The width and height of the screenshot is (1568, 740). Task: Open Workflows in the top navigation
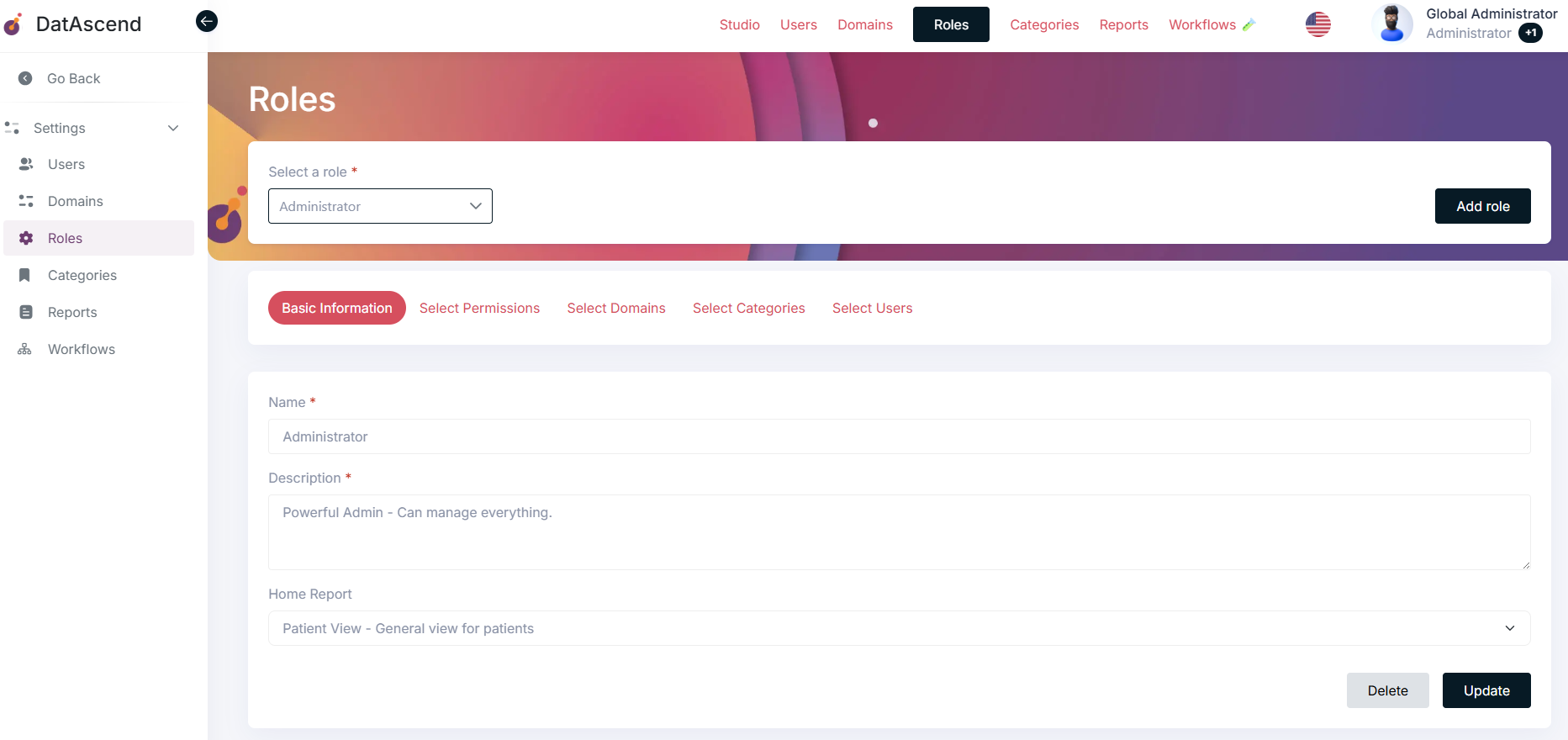pos(1202,24)
